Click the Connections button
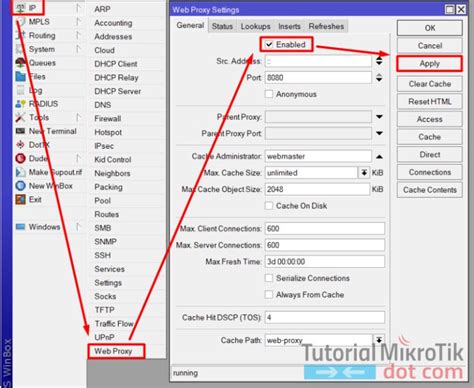474x388 pixels. point(430,172)
